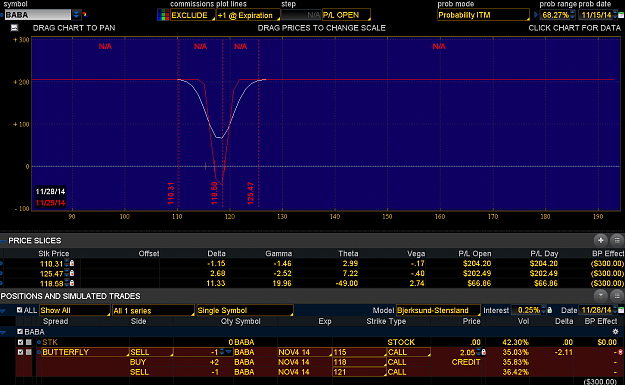Open the Single Symbol dropdown
The height and width of the screenshot is (385, 625).
[x=245, y=310]
